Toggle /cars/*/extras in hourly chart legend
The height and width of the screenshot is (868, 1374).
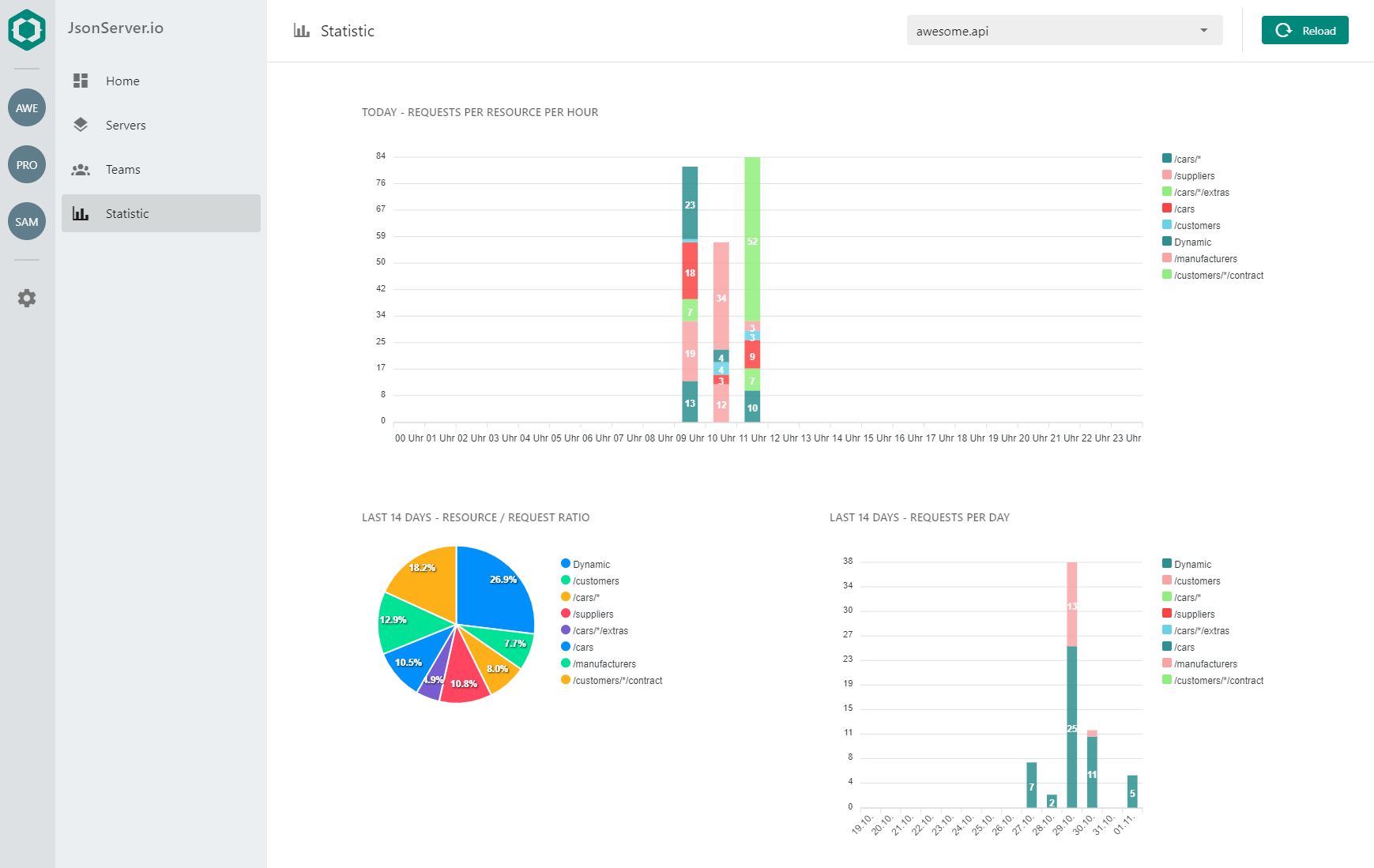(1195, 192)
